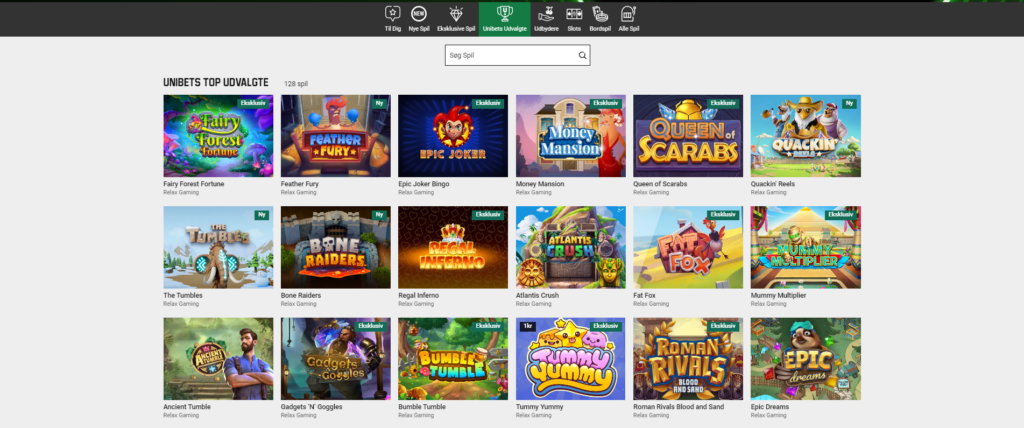The width and height of the screenshot is (1024, 428).
Task: Open The Tumbles game thumbnail
Action: 218,247
